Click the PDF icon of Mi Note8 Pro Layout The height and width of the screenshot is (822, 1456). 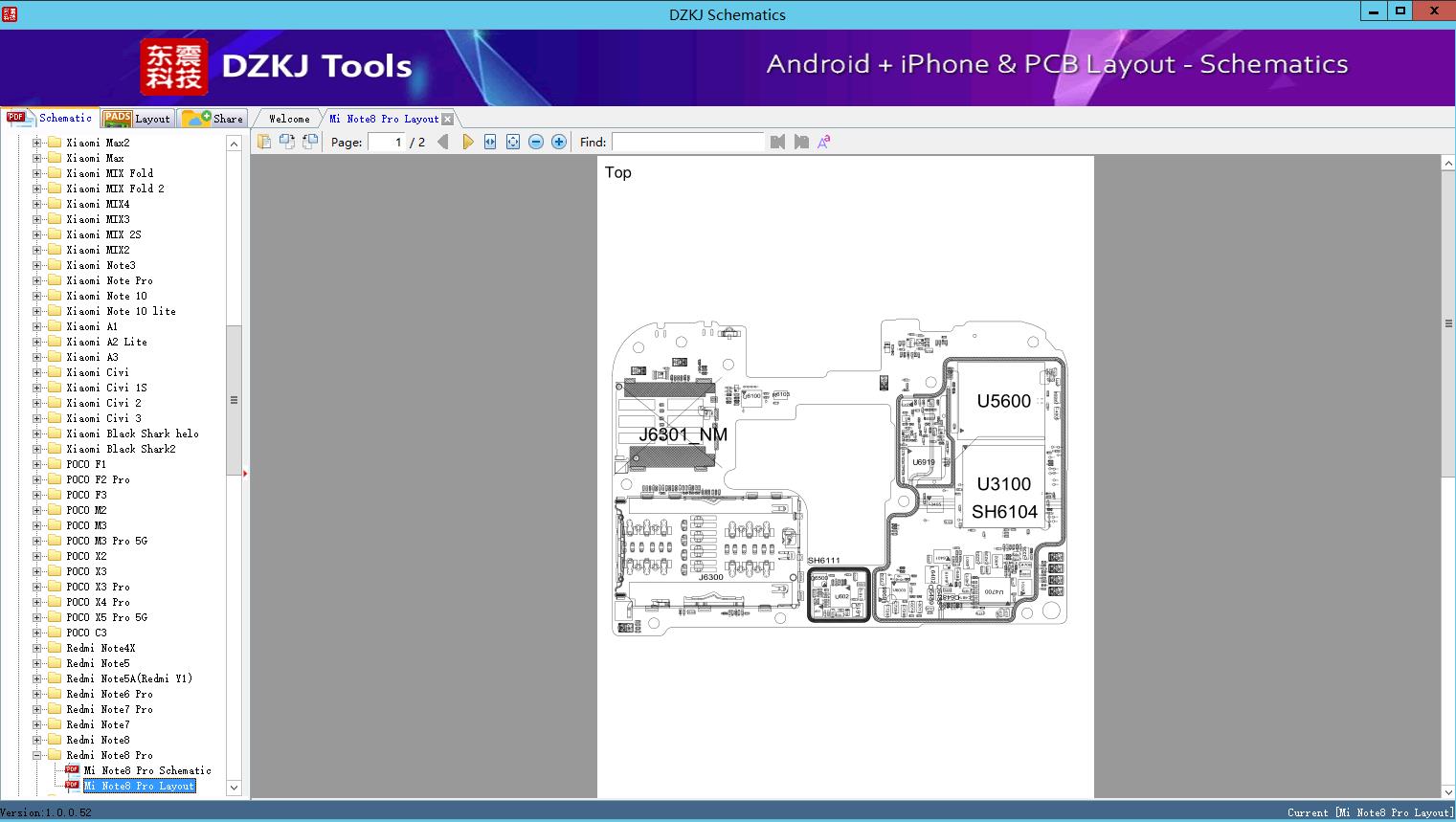(72, 786)
